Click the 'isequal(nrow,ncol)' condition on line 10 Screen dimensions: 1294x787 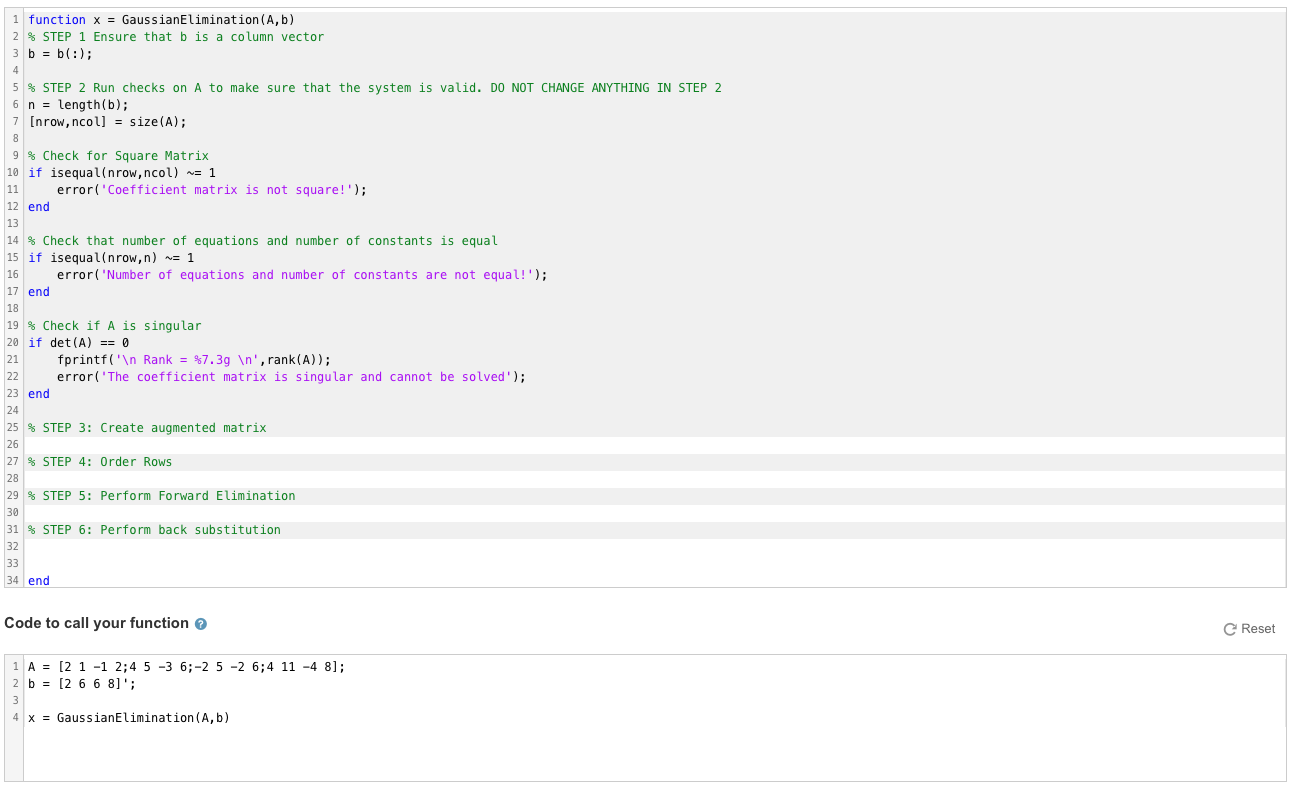(x=110, y=172)
